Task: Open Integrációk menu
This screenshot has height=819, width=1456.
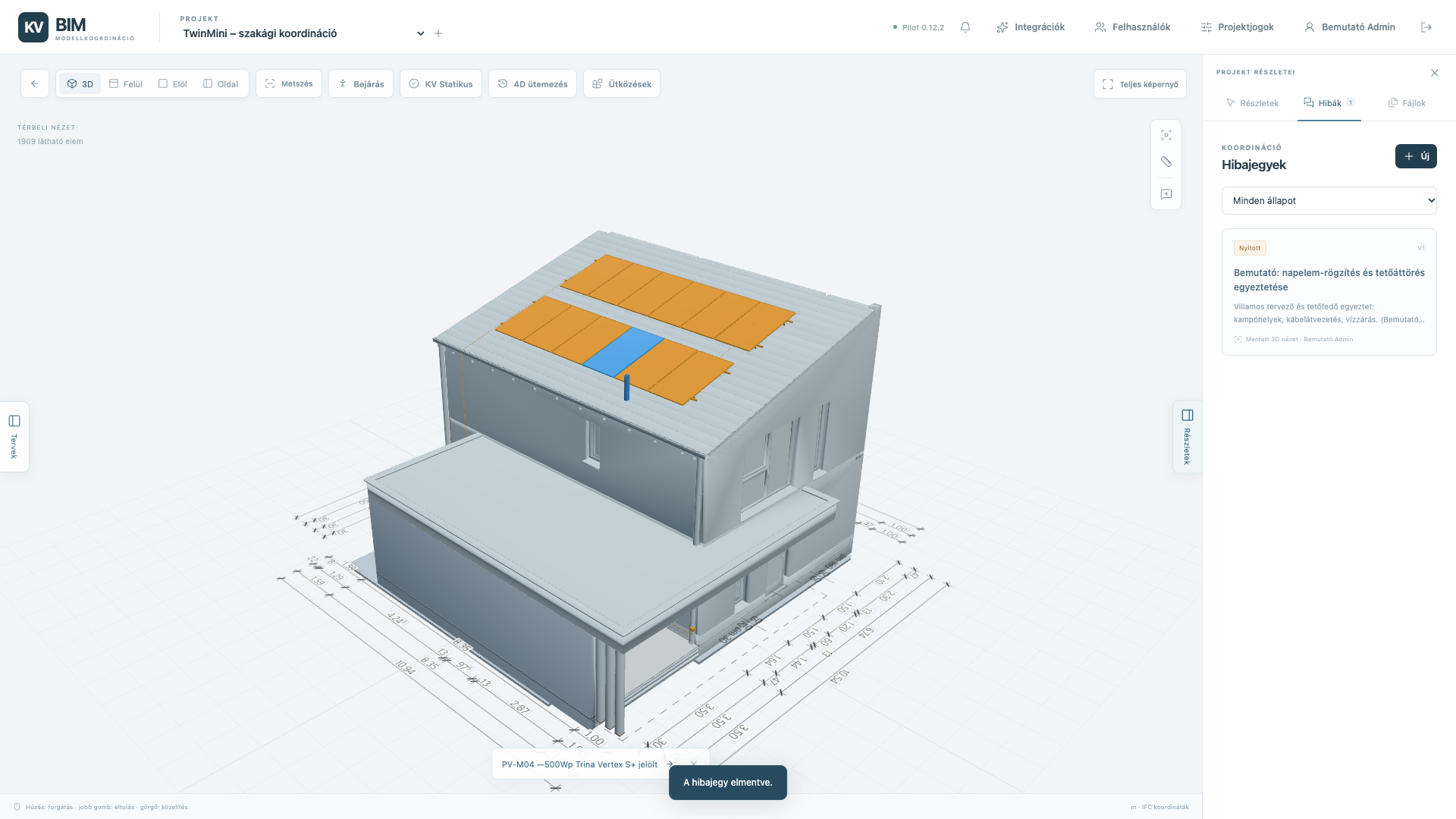Action: point(1031,27)
